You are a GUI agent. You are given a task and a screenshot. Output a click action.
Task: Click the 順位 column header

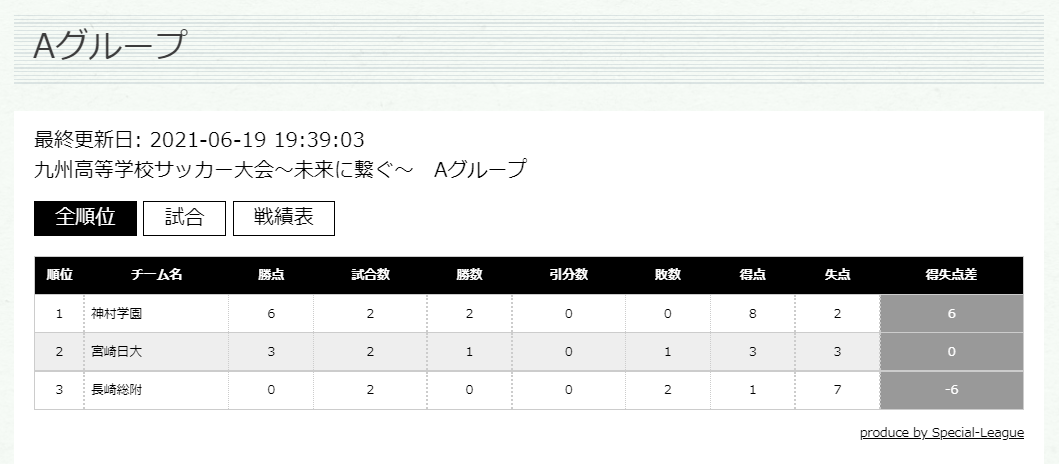click(x=59, y=275)
